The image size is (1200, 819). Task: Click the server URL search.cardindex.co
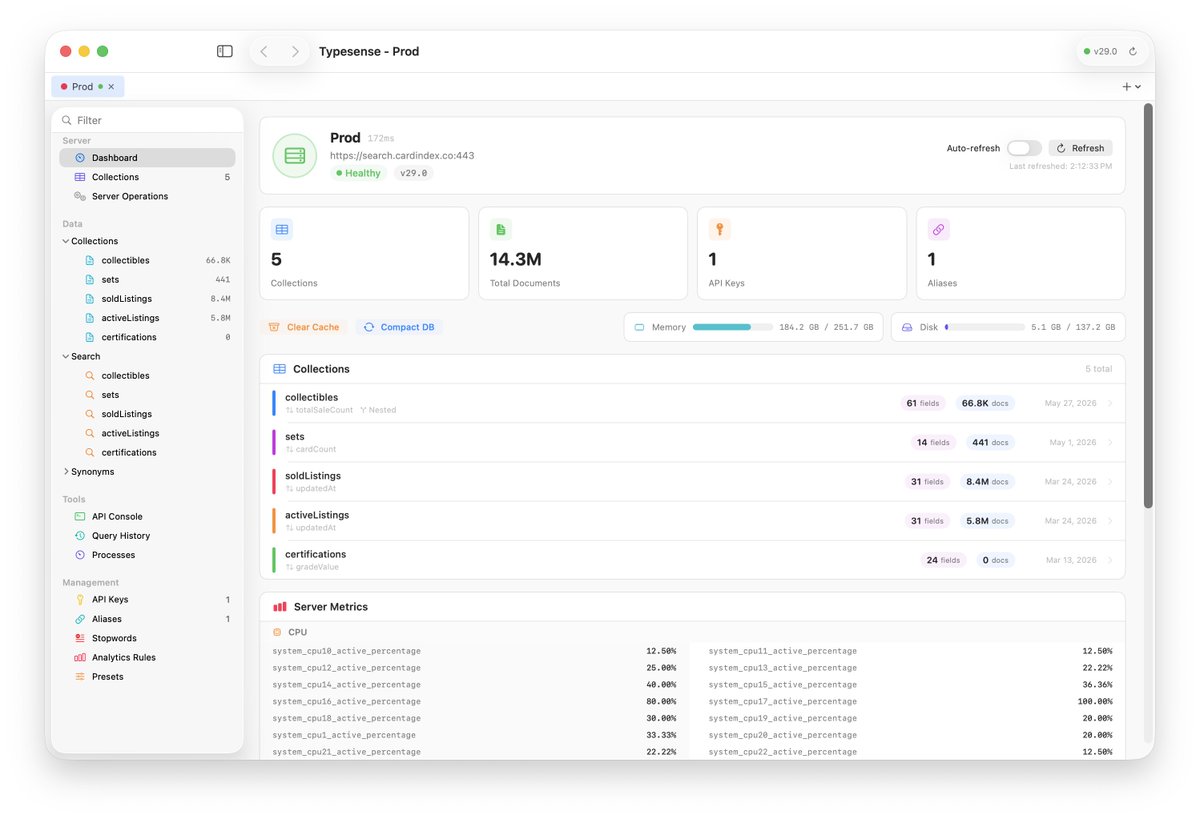tap(402, 156)
